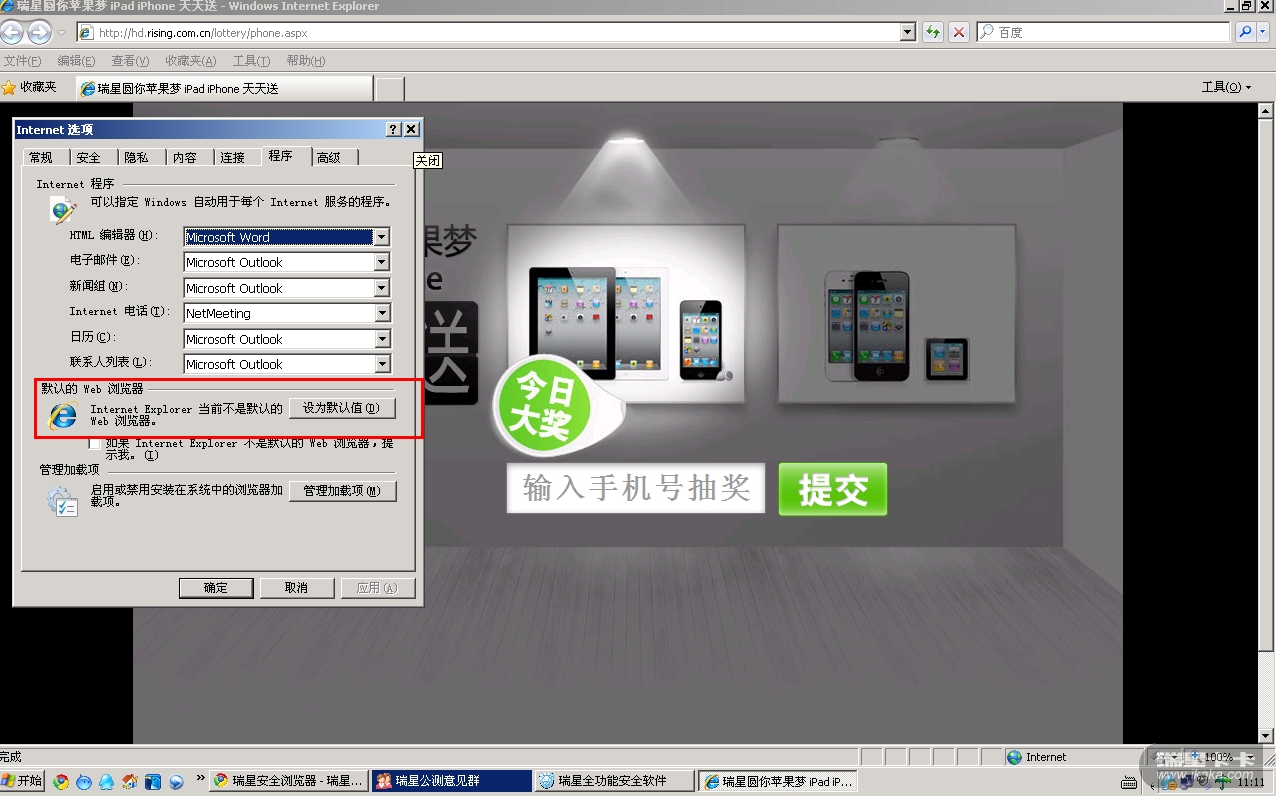This screenshot has height=796, width=1276.
Task: Switch to 瑞星安全浏览器 taskbar window
Action: (288, 781)
